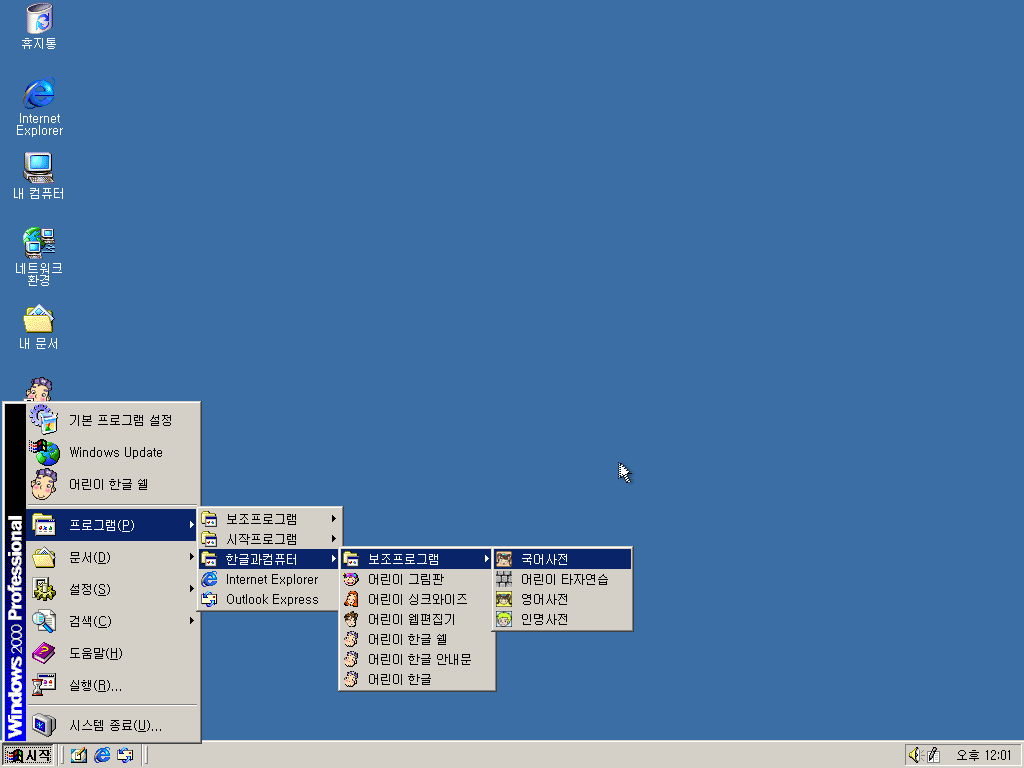1024x768 pixels.
Task: Open the 내 문서 desktop folder icon
Action: pyautogui.click(x=39, y=327)
